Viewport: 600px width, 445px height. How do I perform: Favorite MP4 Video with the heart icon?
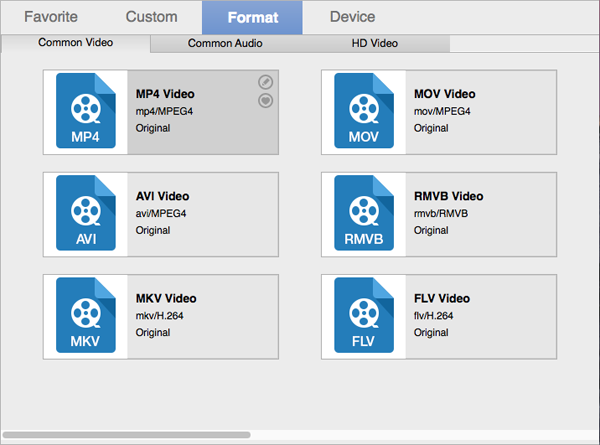pos(265,100)
